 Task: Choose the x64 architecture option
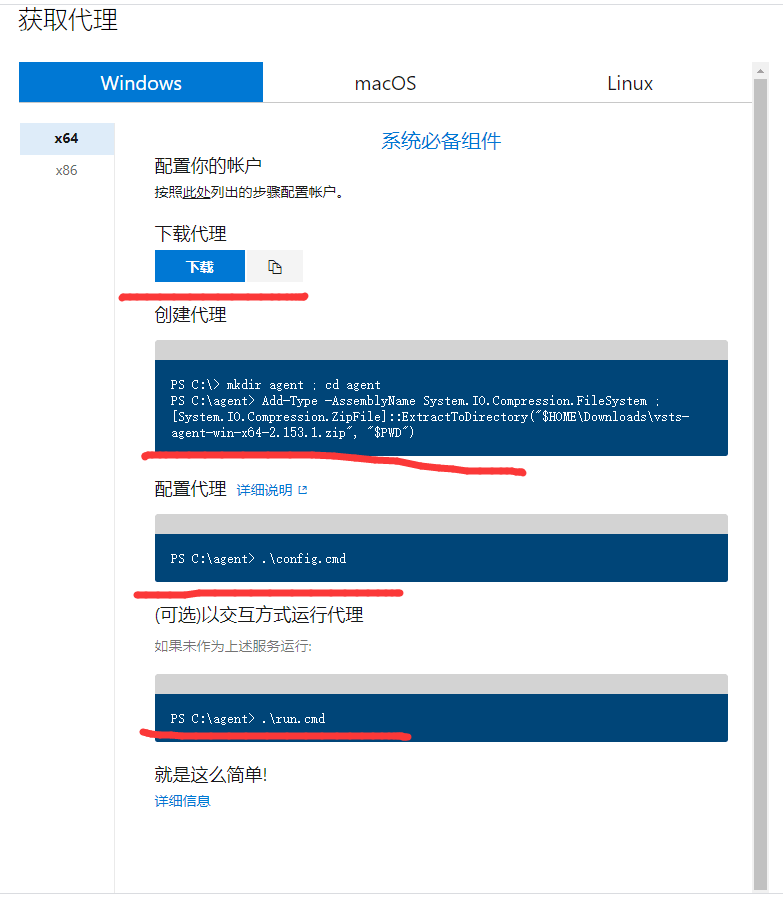(x=67, y=139)
